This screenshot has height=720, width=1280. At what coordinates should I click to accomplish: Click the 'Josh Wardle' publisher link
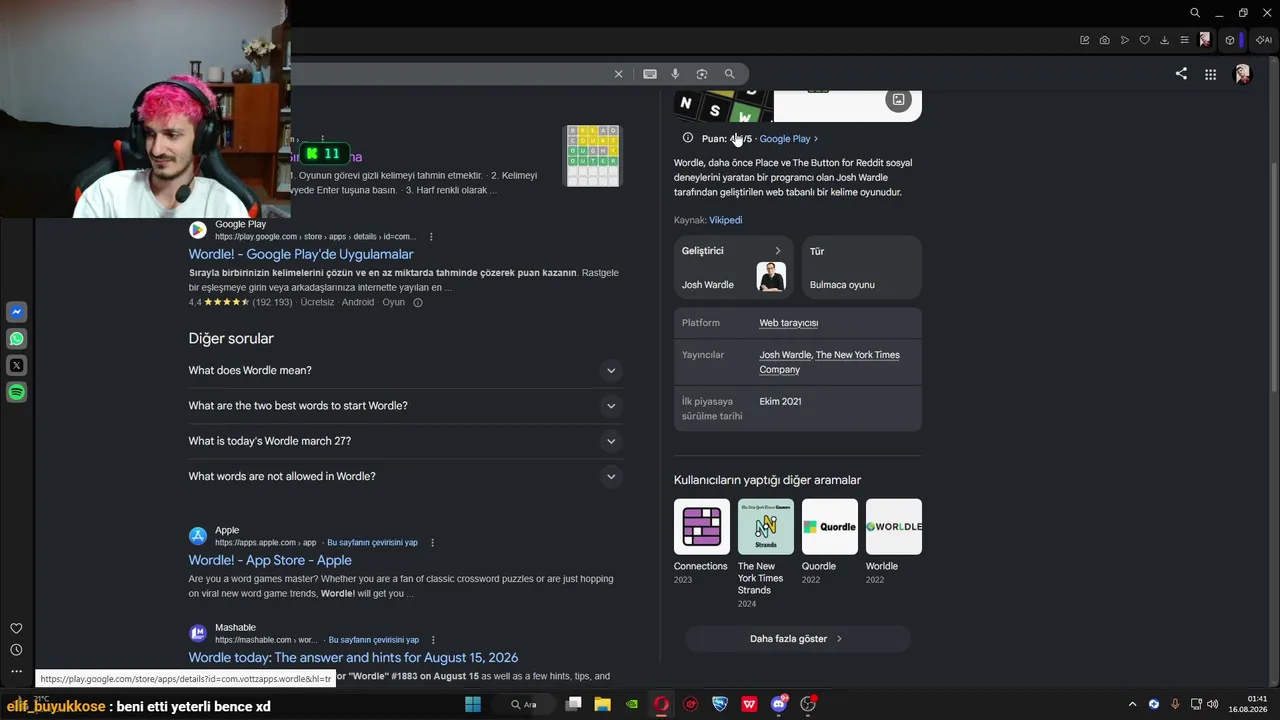pyautogui.click(x=785, y=355)
